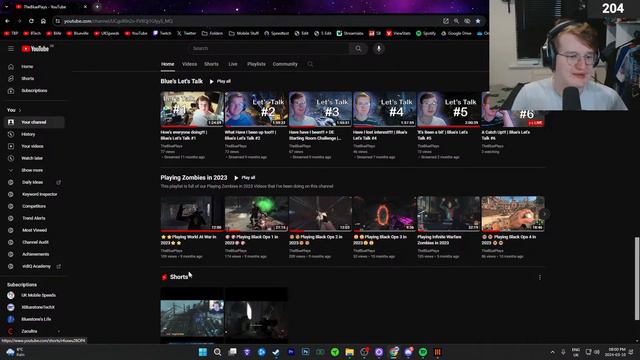This screenshot has width=640, height=360.
Task: Open a new browser tab
Action: [x=97, y=7]
